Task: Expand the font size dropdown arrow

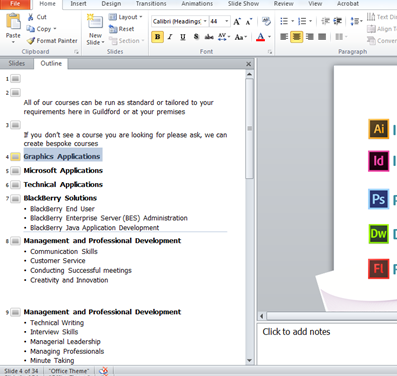Action: [x=227, y=21]
